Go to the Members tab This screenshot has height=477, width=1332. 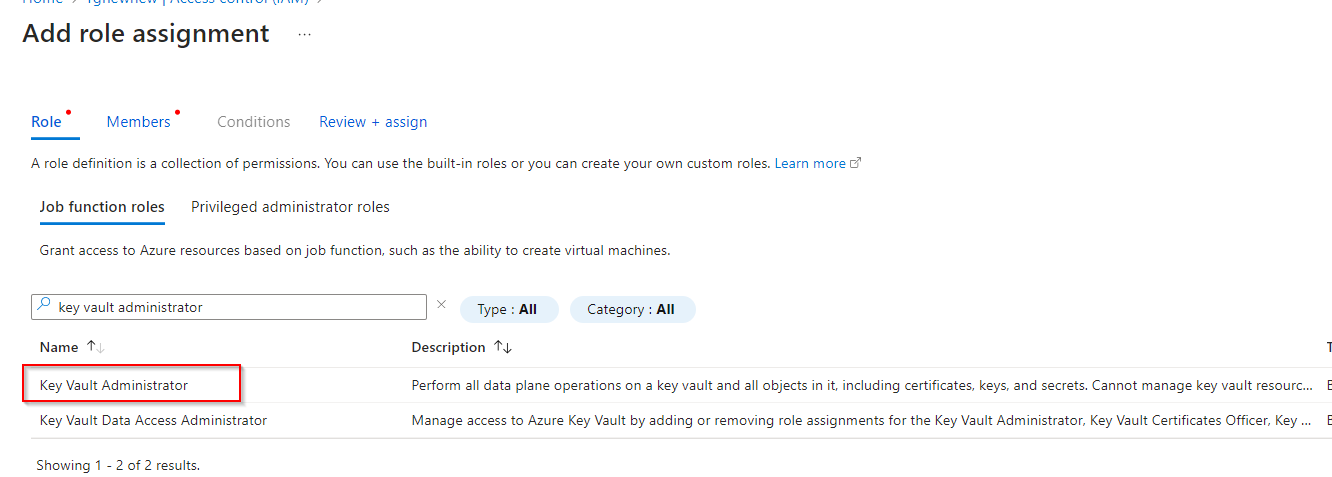pos(138,122)
